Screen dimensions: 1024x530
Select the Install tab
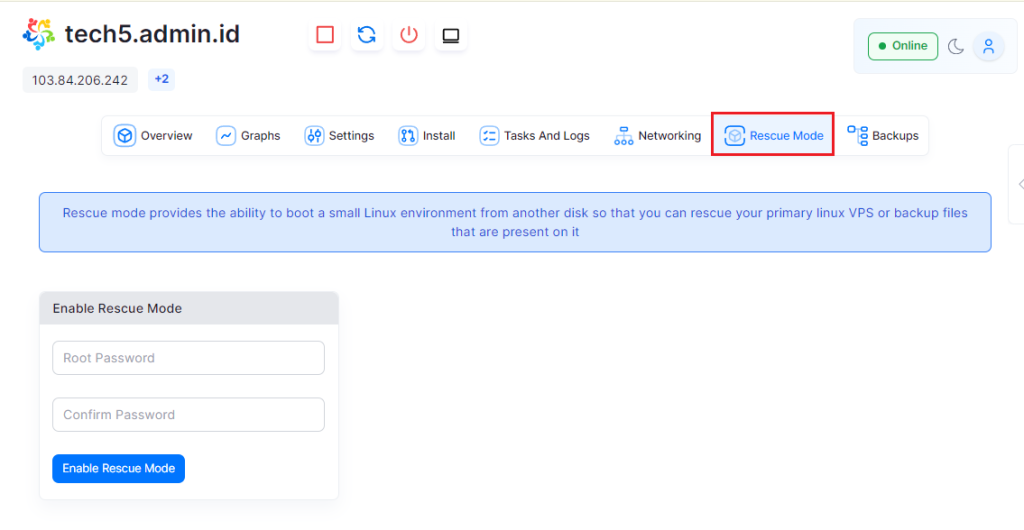pos(427,136)
